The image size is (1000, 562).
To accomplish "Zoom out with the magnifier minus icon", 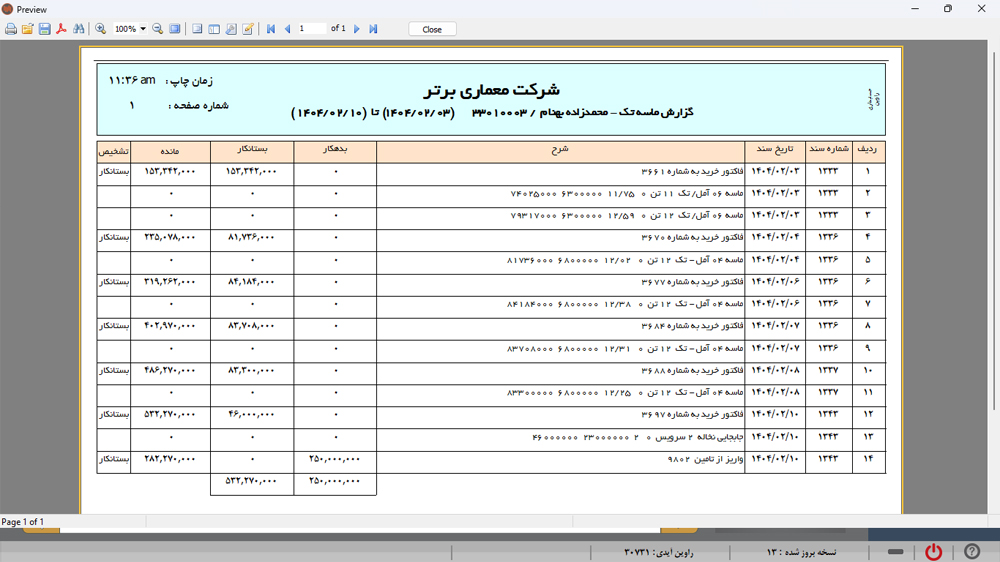I will point(158,29).
